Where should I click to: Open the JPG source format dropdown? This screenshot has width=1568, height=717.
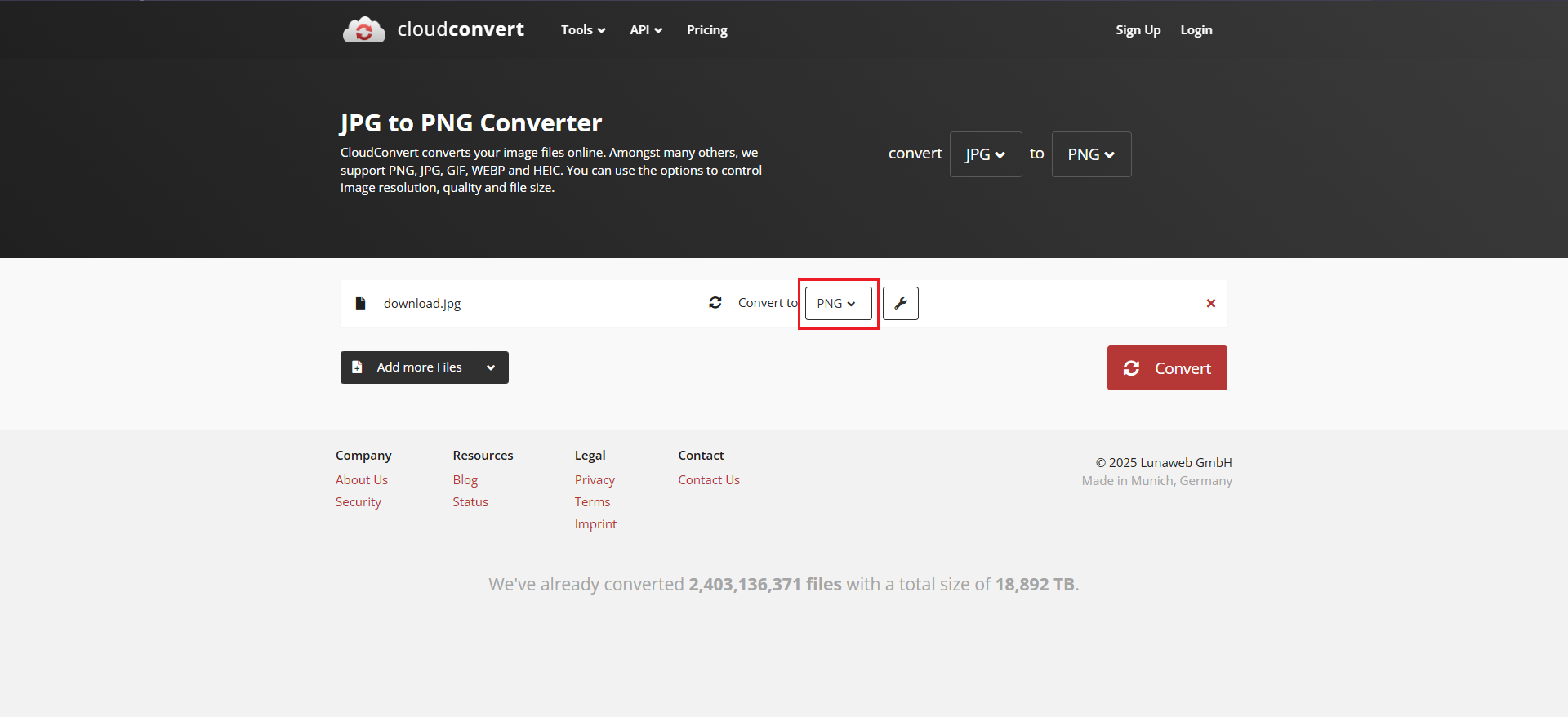(x=986, y=154)
